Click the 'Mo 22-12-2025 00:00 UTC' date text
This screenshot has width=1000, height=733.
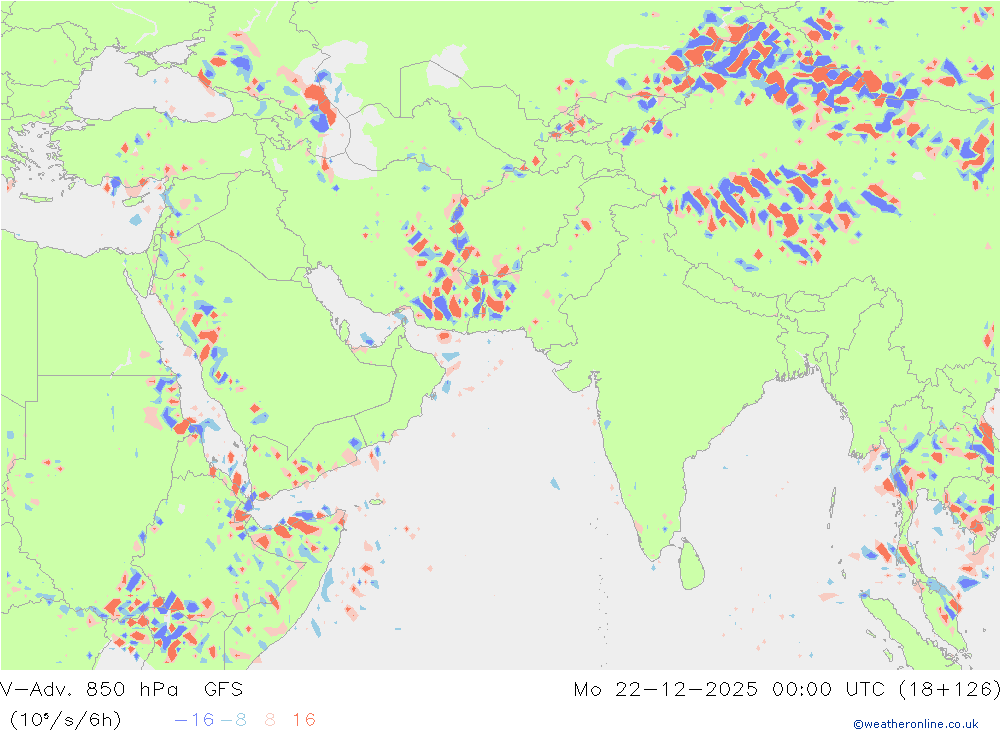point(729,690)
